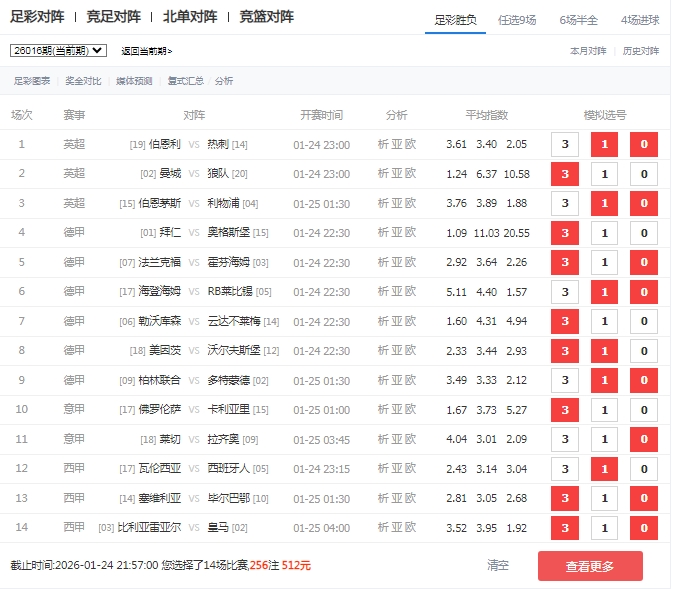Select 奖金对比 in the sub-toolbar
Image resolution: width=676 pixels, height=589 pixels.
coord(83,81)
